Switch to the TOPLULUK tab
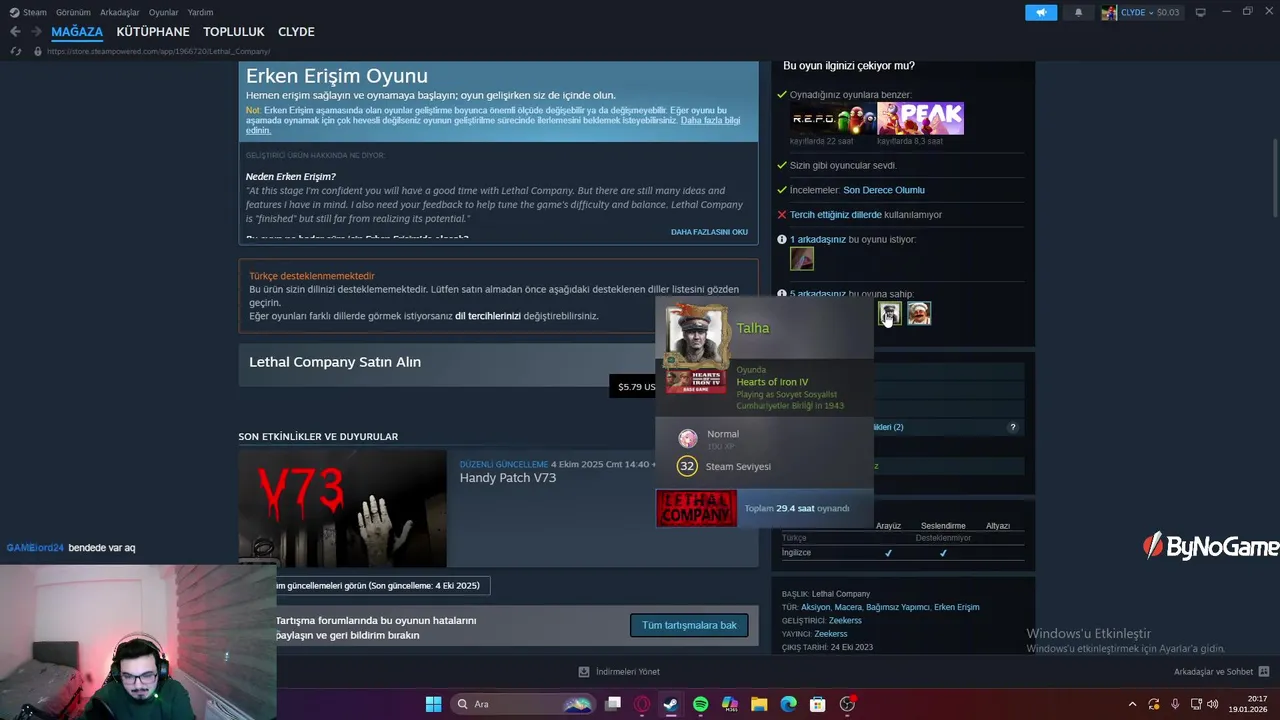The width and height of the screenshot is (1280, 720). (x=234, y=32)
